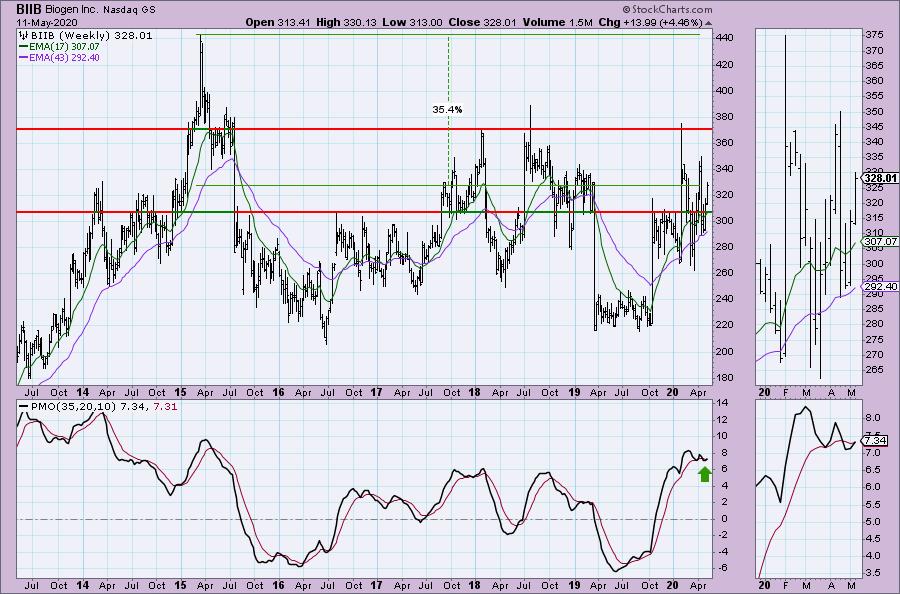This screenshot has height=594, width=900.
Task: Click the 440 price axis label
Action: pyautogui.click(x=725, y=38)
